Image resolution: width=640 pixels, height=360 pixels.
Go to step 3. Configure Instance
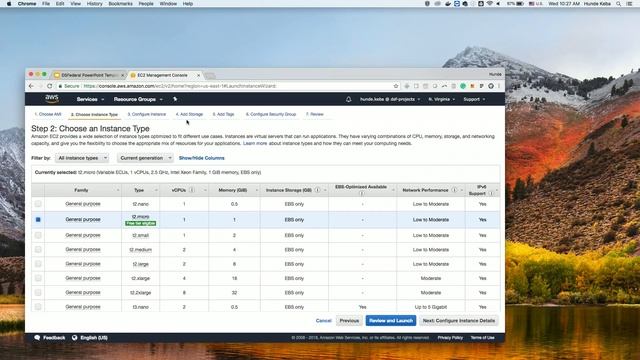pos(147,114)
